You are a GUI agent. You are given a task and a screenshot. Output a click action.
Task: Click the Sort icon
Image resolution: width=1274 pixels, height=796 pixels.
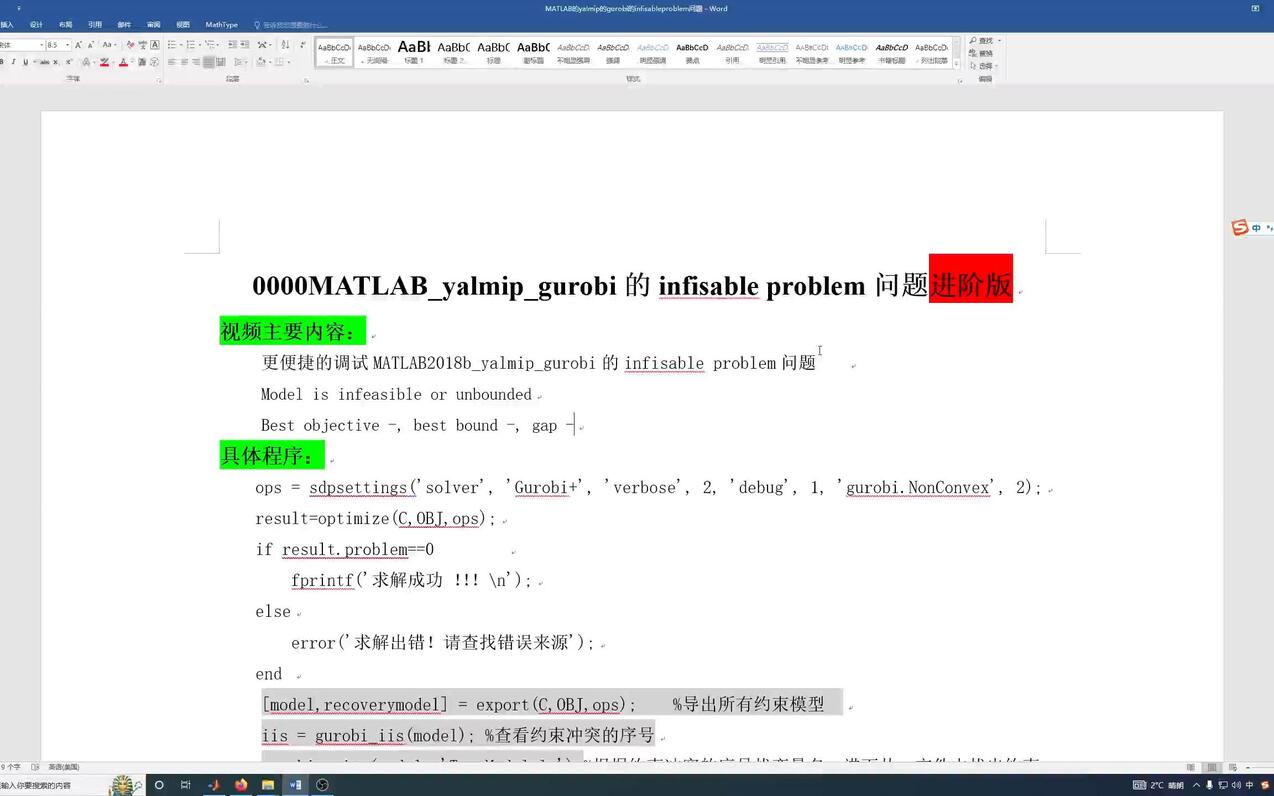[285, 45]
